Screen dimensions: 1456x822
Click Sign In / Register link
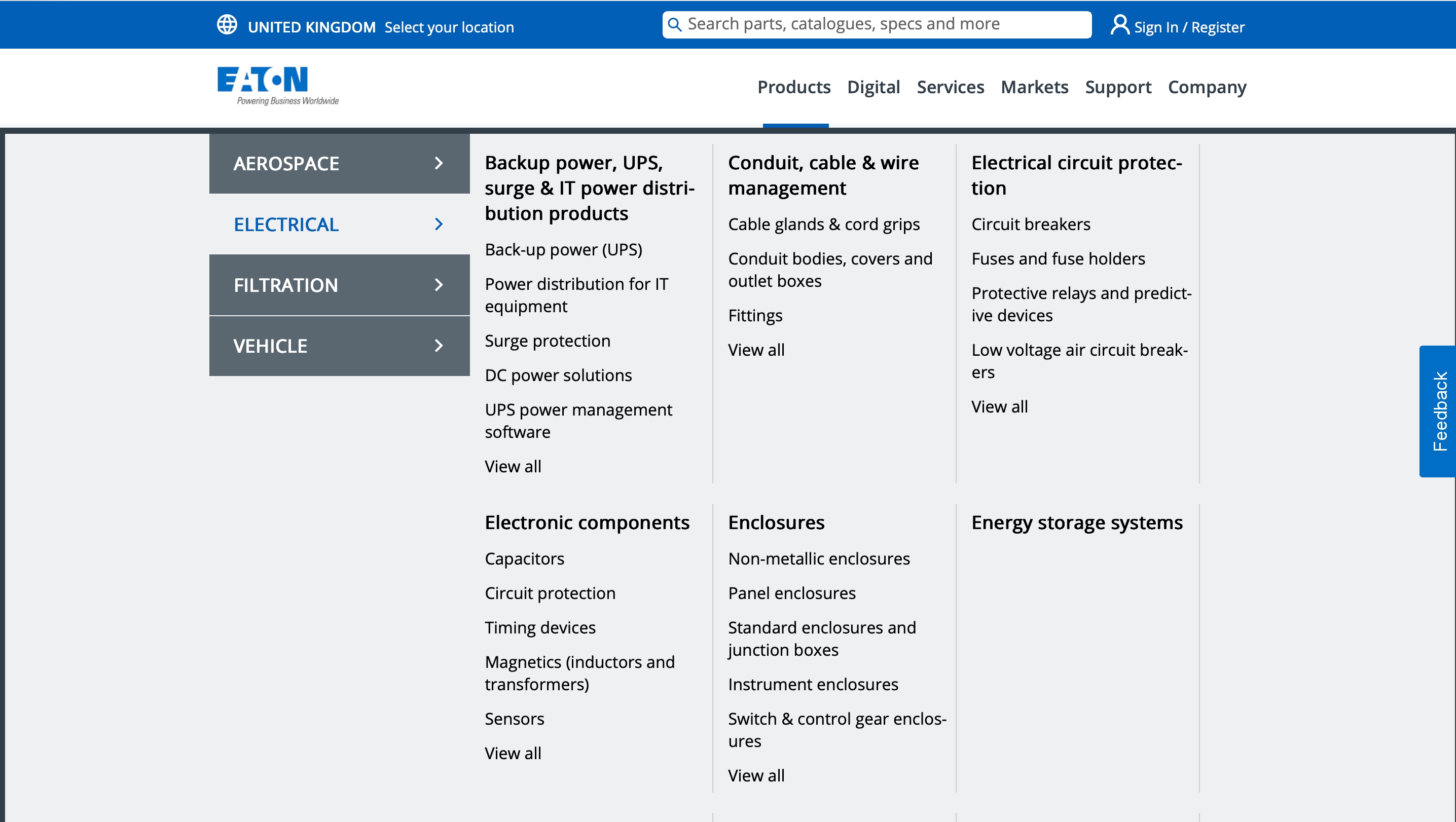[x=1189, y=27]
